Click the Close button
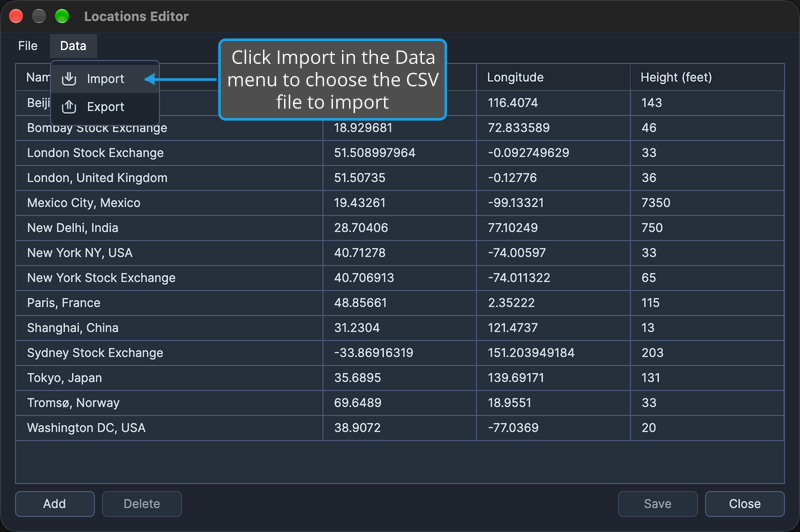This screenshot has height=532, width=800. click(x=745, y=504)
